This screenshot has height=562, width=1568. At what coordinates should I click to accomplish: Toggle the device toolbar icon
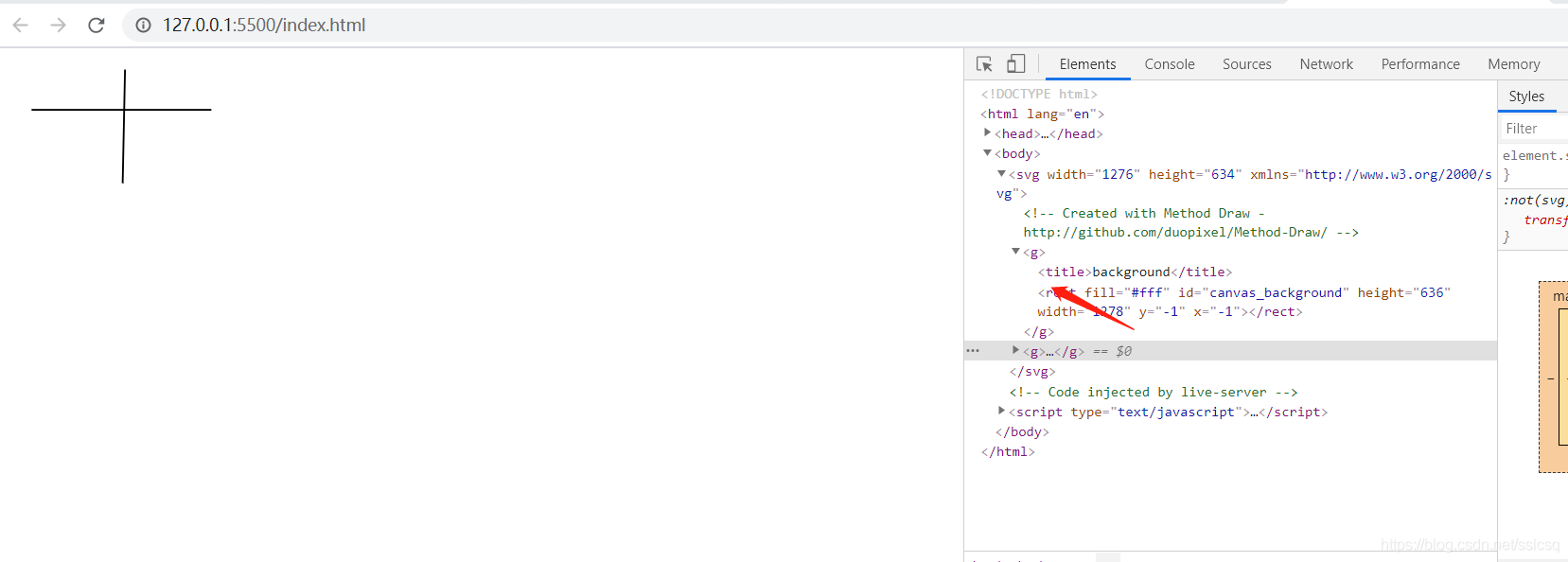coord(1015,63)
